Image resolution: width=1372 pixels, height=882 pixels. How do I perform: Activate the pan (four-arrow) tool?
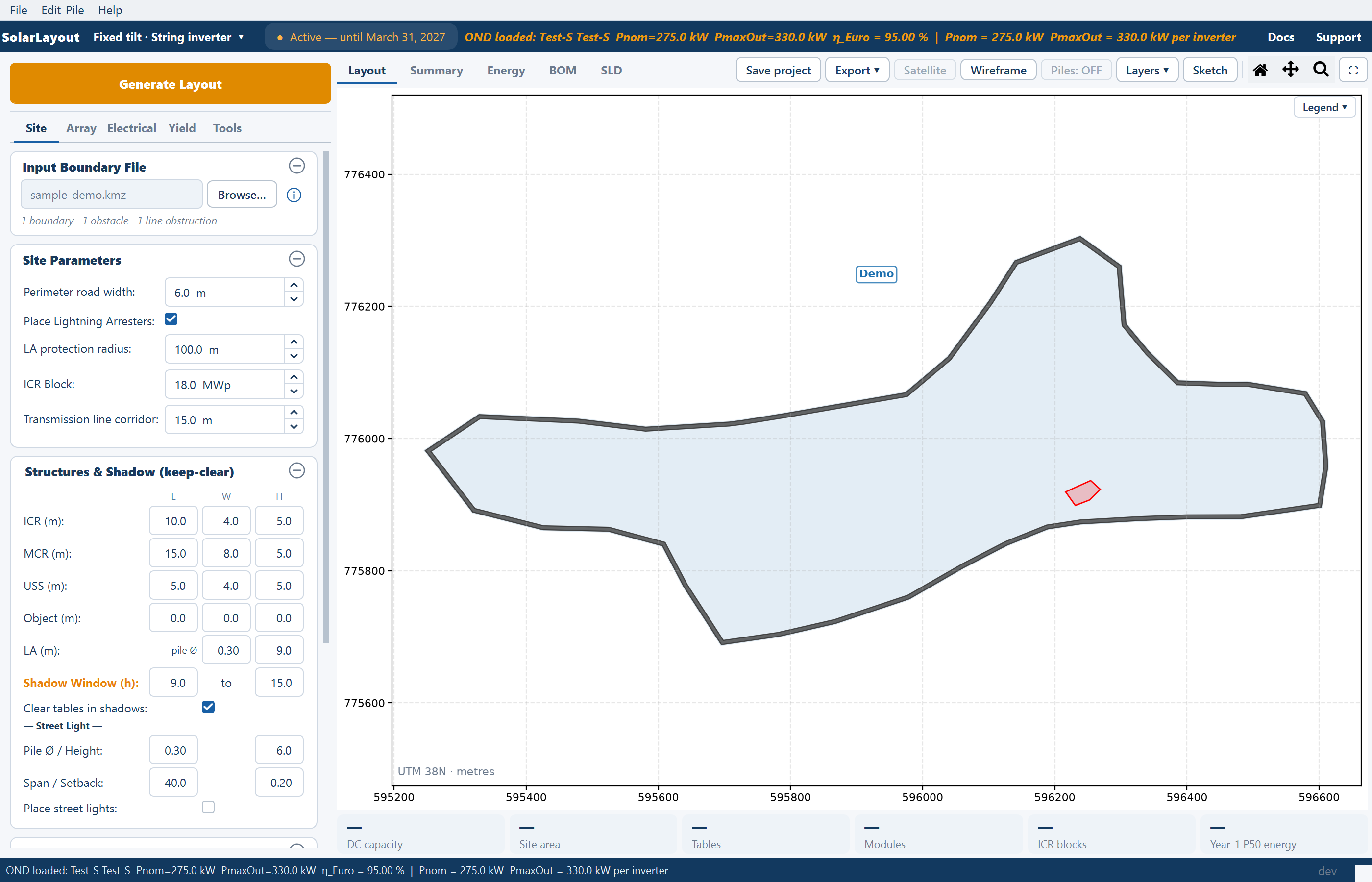pos(1290,70)
